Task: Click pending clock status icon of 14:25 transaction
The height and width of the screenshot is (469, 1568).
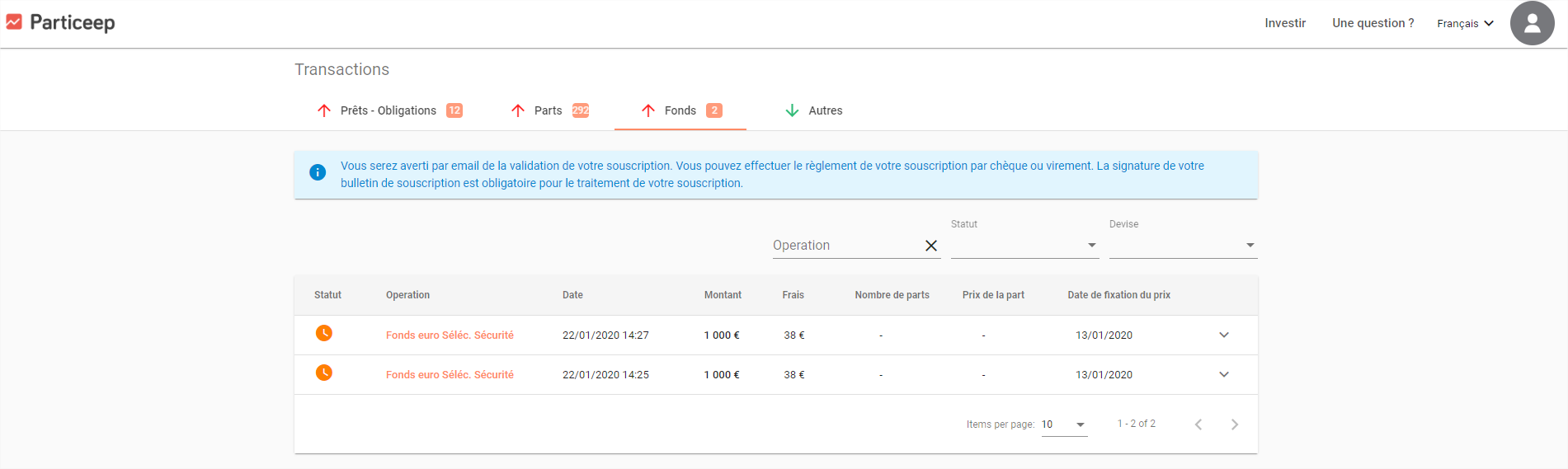Action: pos(324,373)
